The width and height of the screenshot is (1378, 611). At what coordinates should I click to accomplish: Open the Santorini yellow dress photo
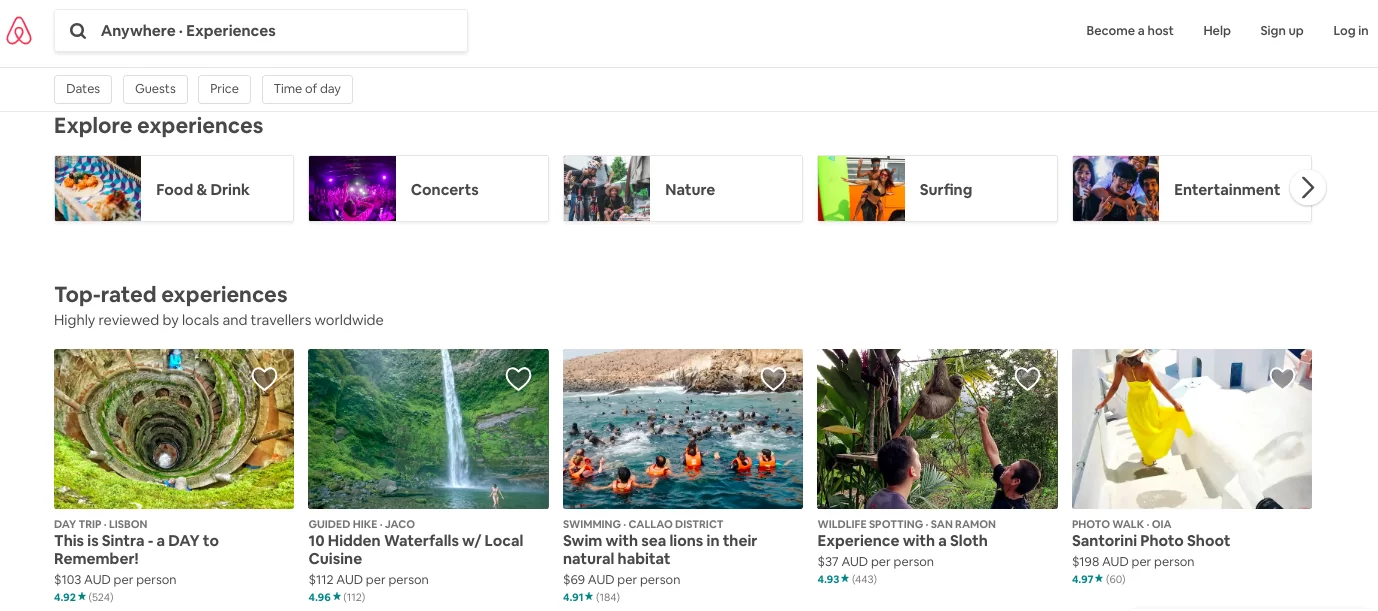1192,429
